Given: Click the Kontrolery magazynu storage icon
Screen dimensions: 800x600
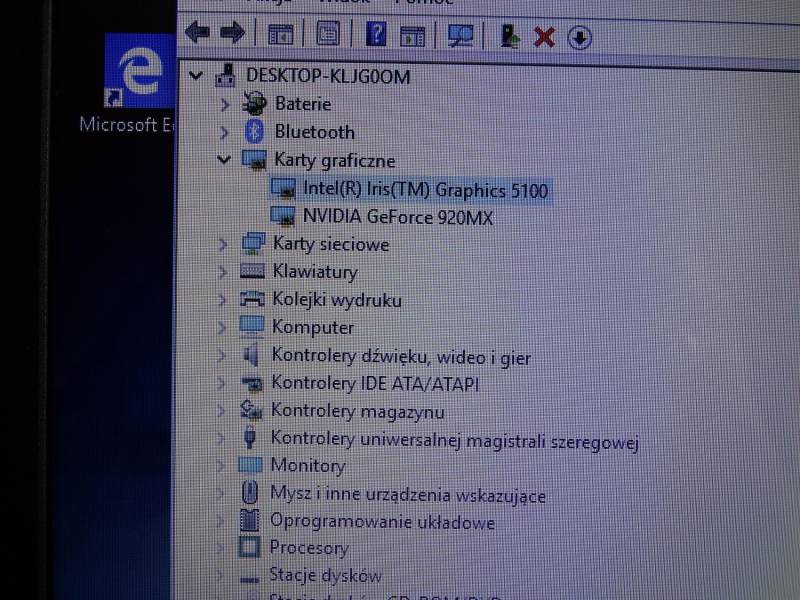Looking at the screenshot, I should click(251, 409).
